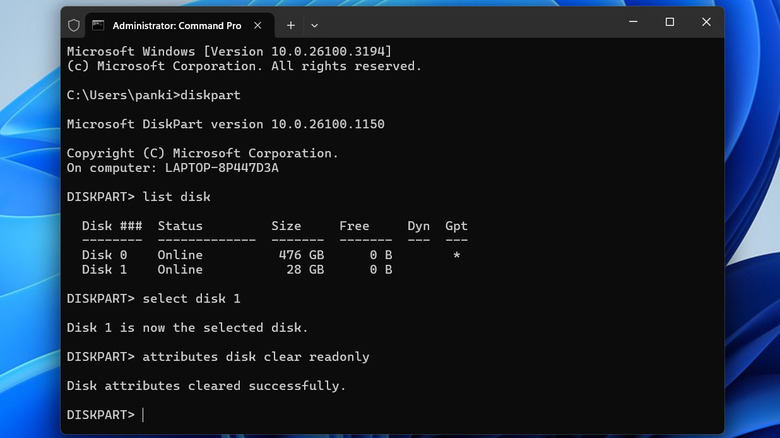This screenshot has height=438, width=780.
Task: Click the 'Free' column header
Action: 354,226
